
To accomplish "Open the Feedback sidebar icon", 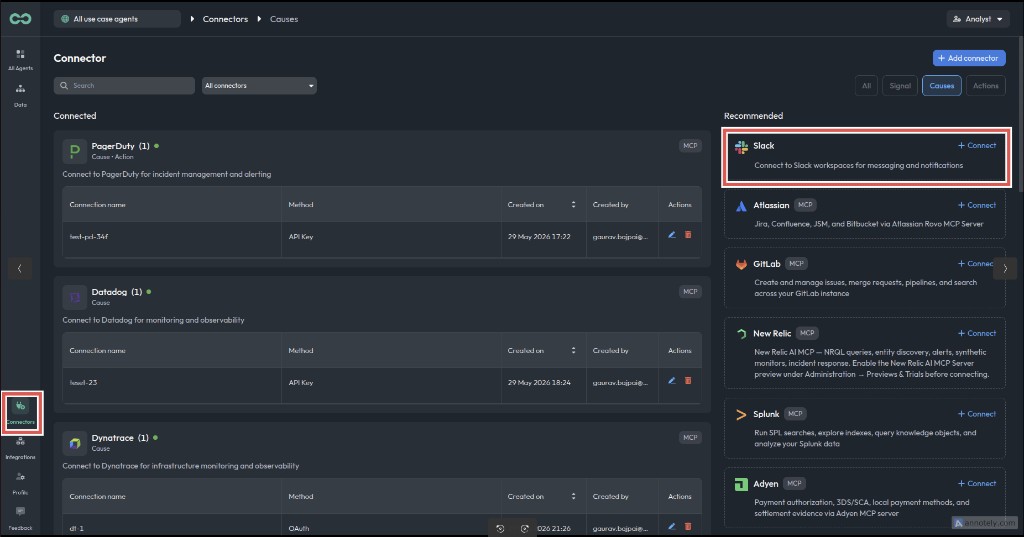I will pyautogui.click(x=20, y=518).
